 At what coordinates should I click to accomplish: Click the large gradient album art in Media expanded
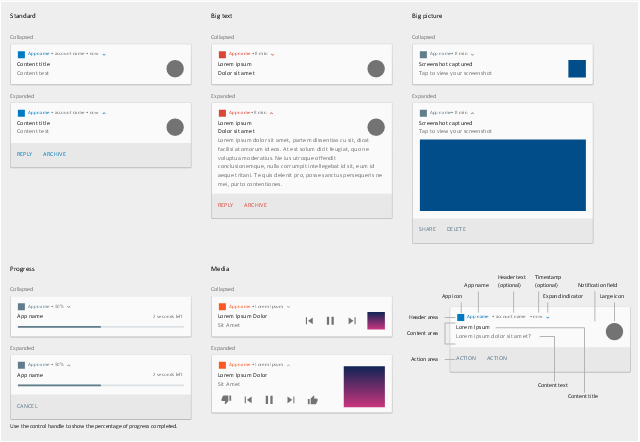coord(364,386)
